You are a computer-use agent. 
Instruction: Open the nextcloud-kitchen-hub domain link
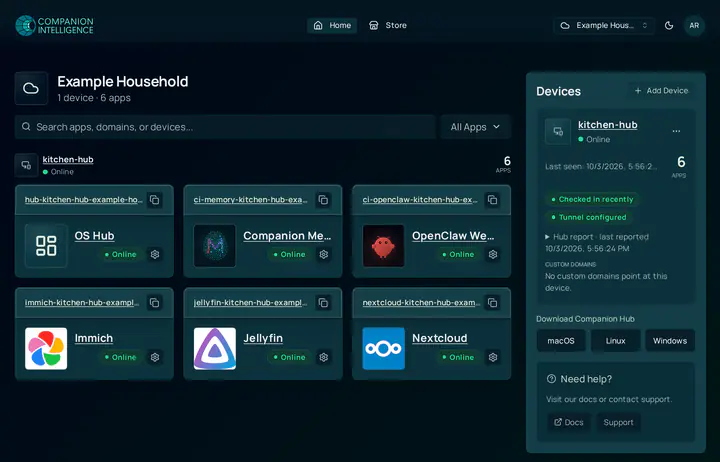(x=422, y=303)
